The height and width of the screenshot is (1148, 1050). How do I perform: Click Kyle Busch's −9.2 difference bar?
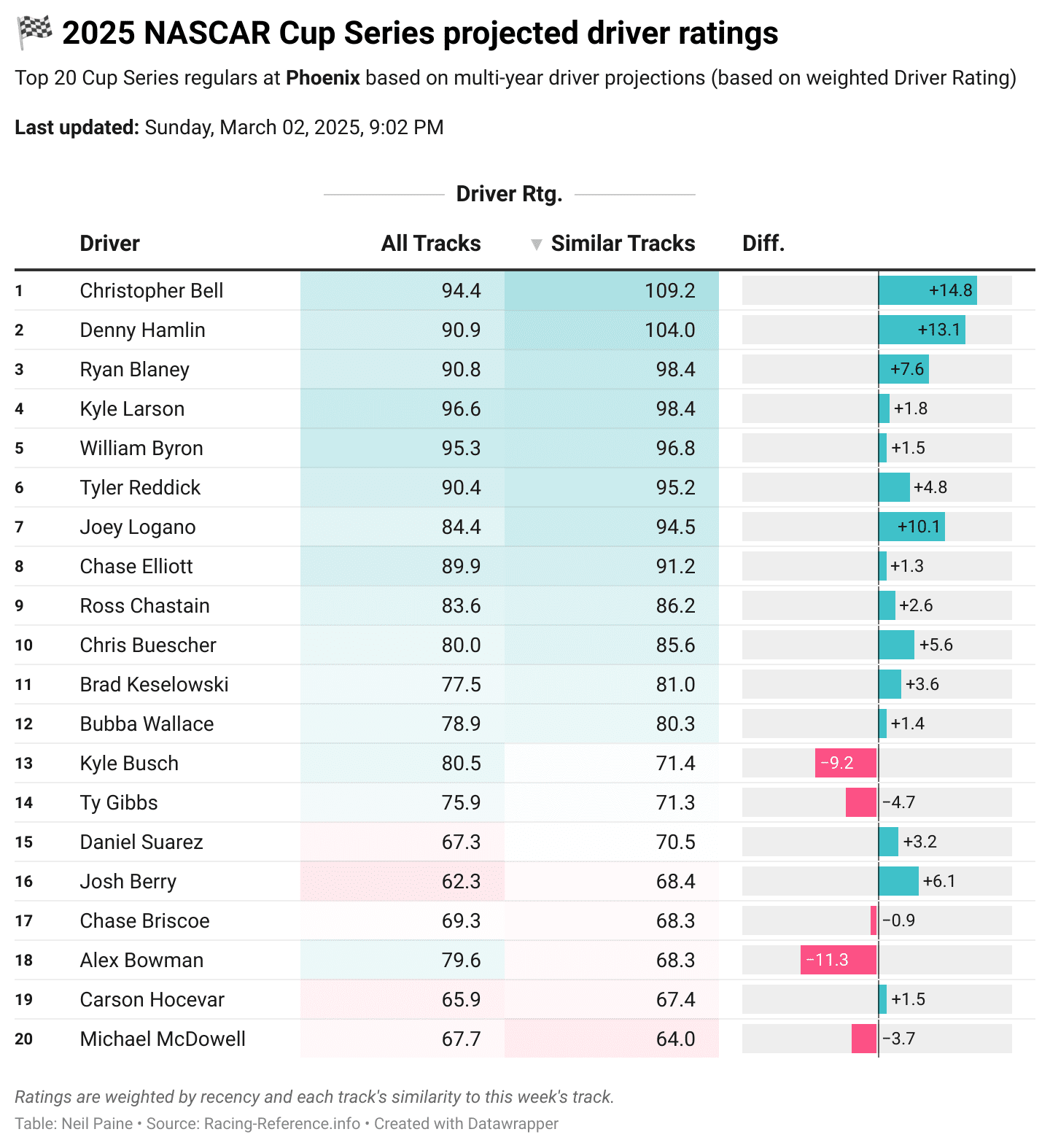click(845, 763)
